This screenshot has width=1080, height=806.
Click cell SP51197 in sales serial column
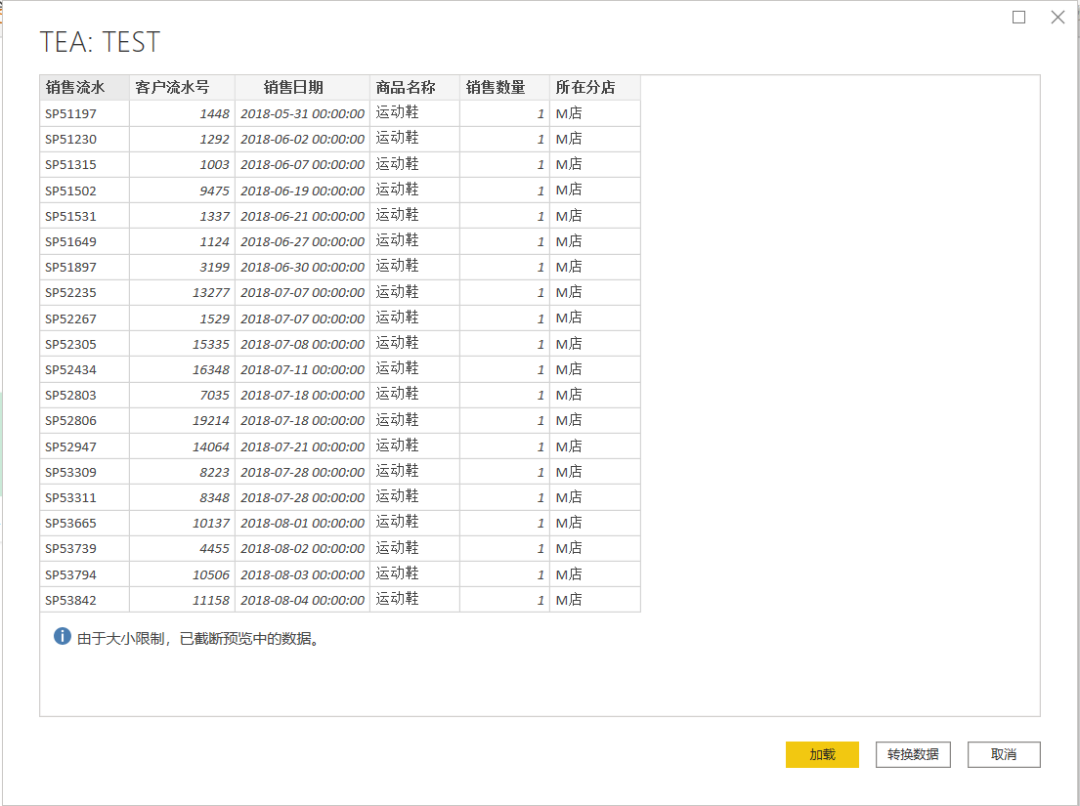click(85, 114)
